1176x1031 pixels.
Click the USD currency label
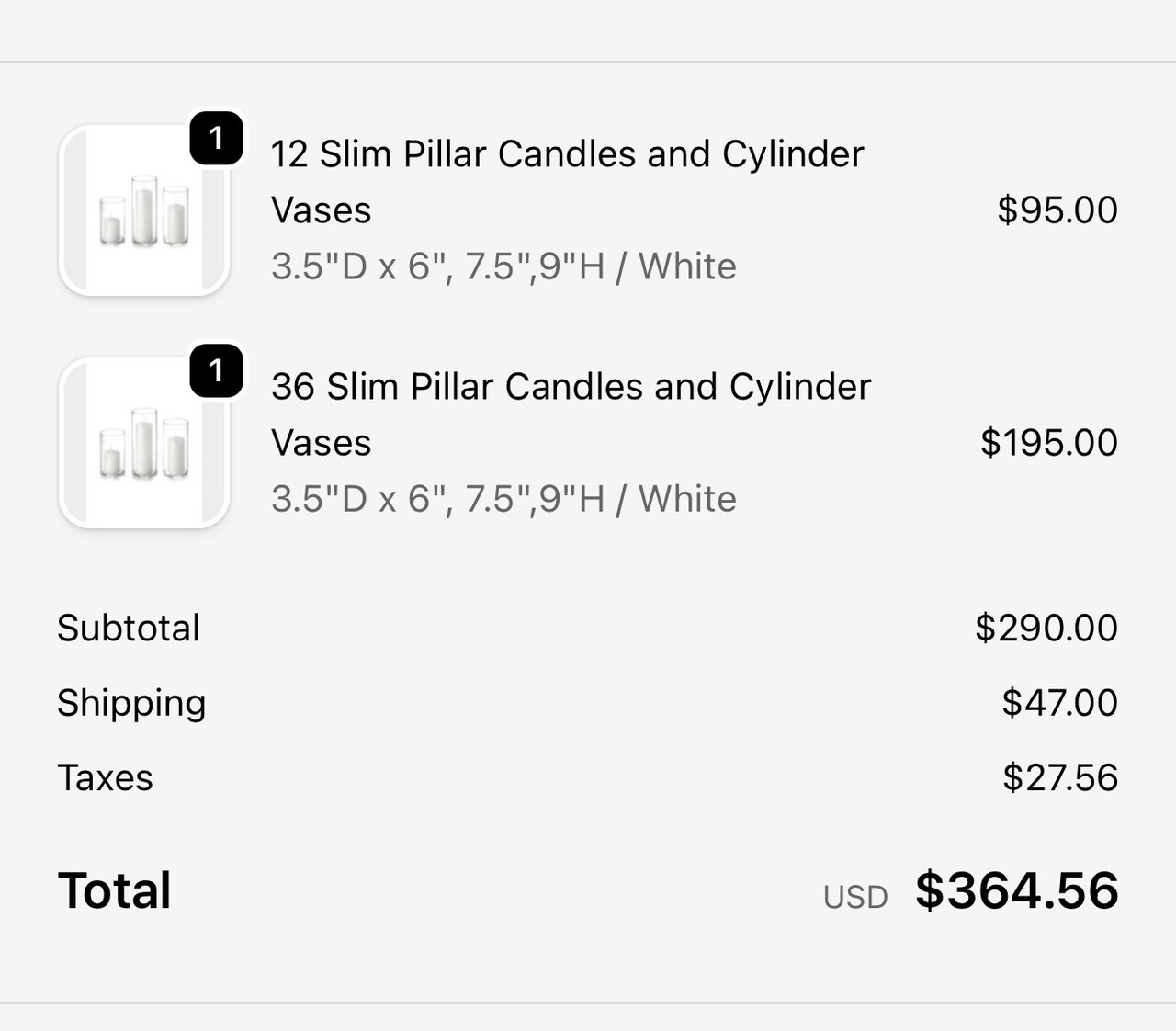point(855,897)
